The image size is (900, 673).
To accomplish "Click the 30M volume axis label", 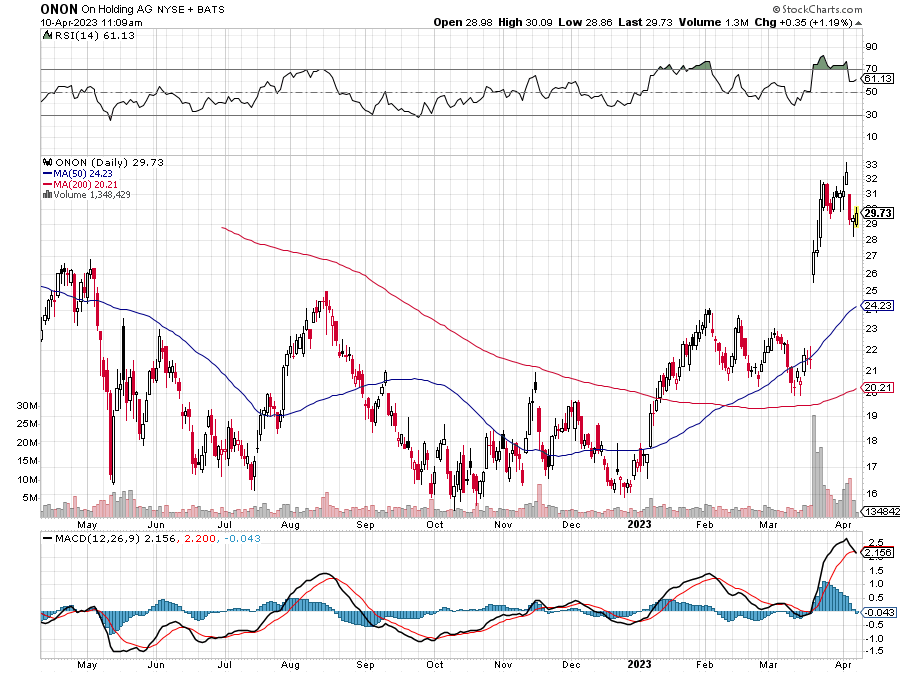I will click(27, 406).
